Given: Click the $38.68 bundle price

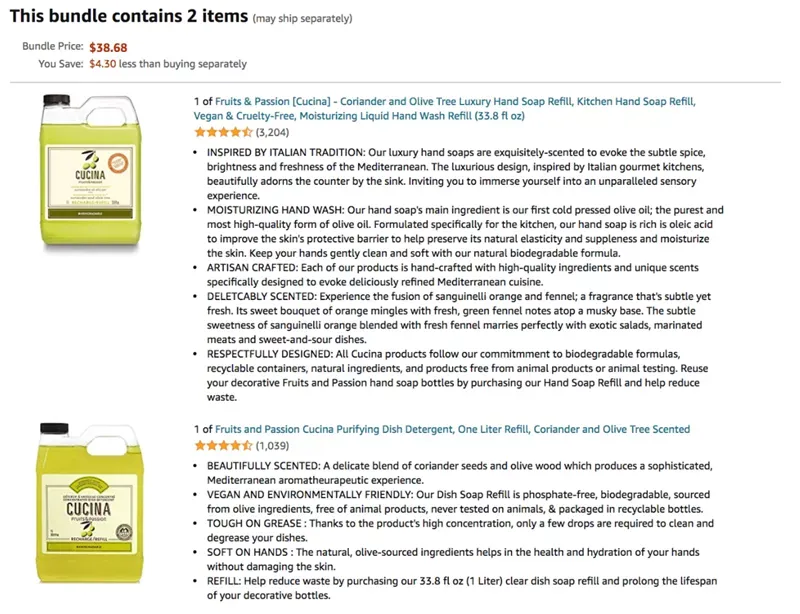Looking at the screenshot, I should pos(108,47).
